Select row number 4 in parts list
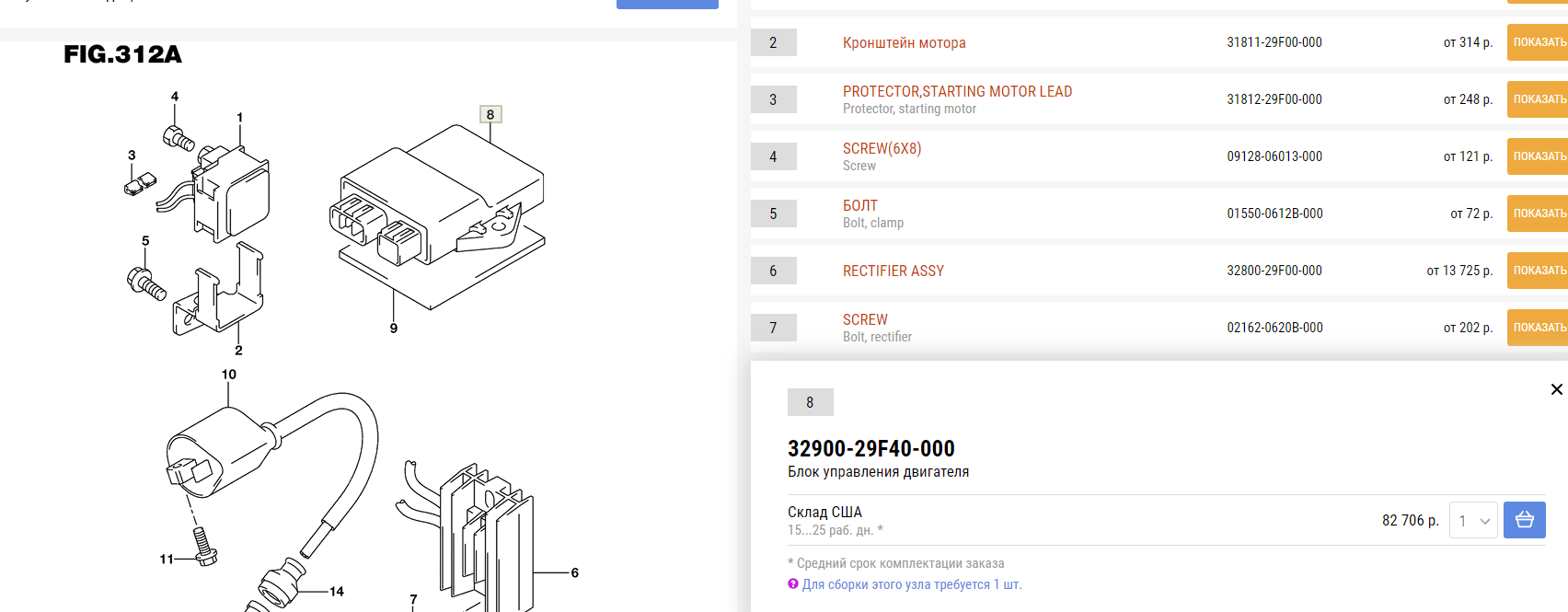The width and height of the screenshot is (1568, 612). click(x=773, y=156)
